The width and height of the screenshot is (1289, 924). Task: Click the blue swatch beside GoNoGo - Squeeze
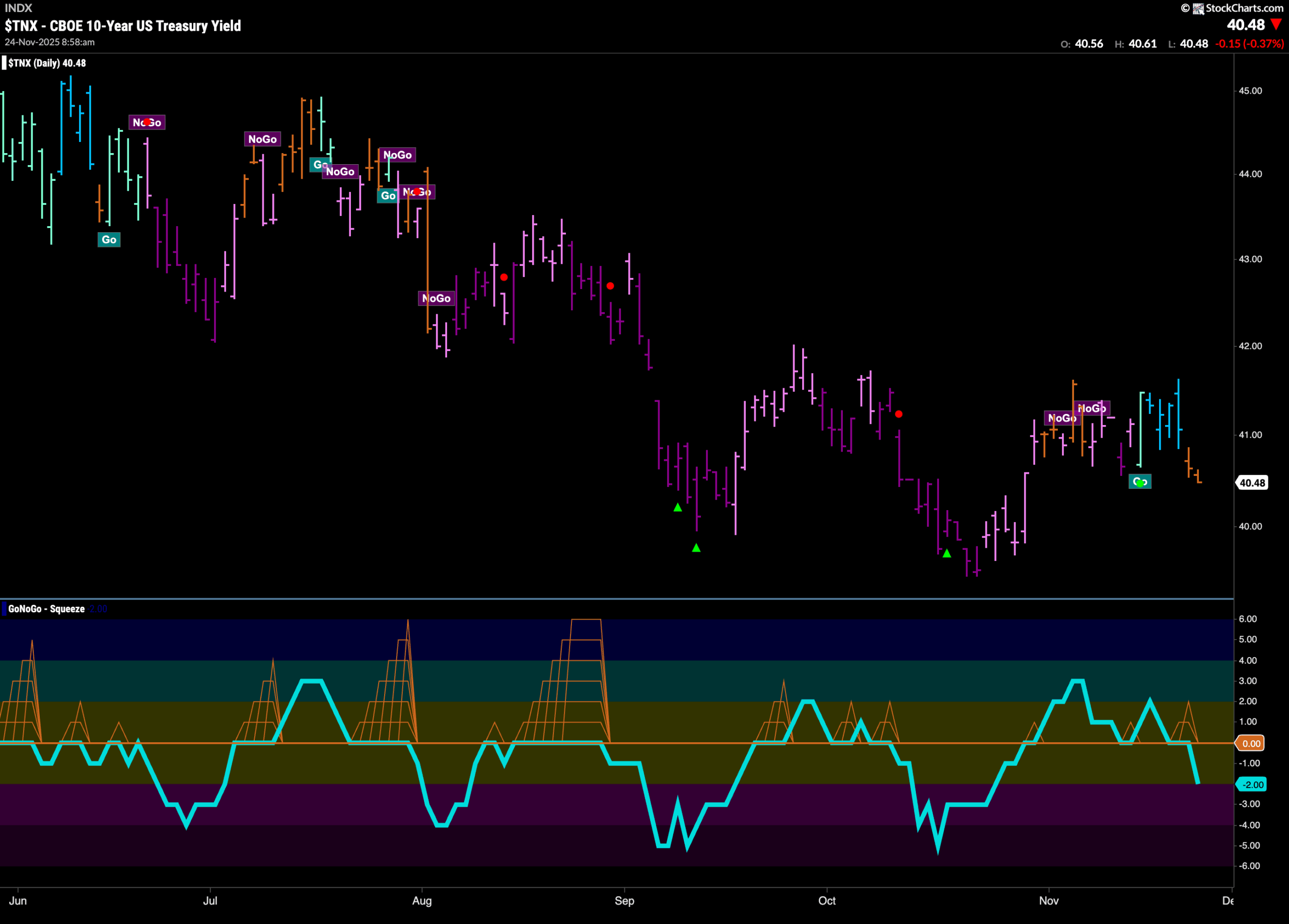point(4,609)
